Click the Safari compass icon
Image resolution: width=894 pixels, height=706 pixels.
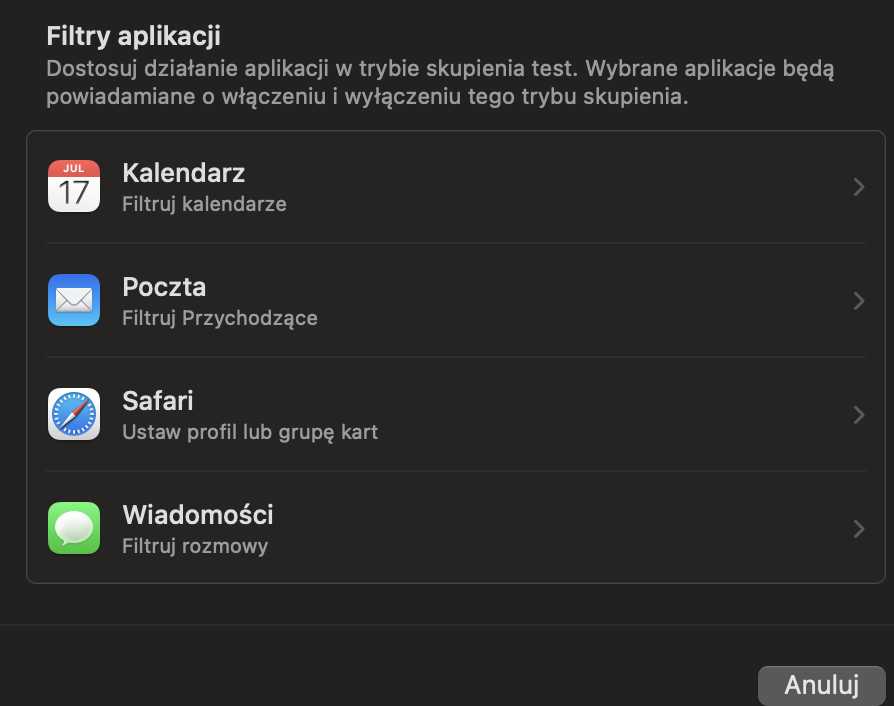[74, 414]
